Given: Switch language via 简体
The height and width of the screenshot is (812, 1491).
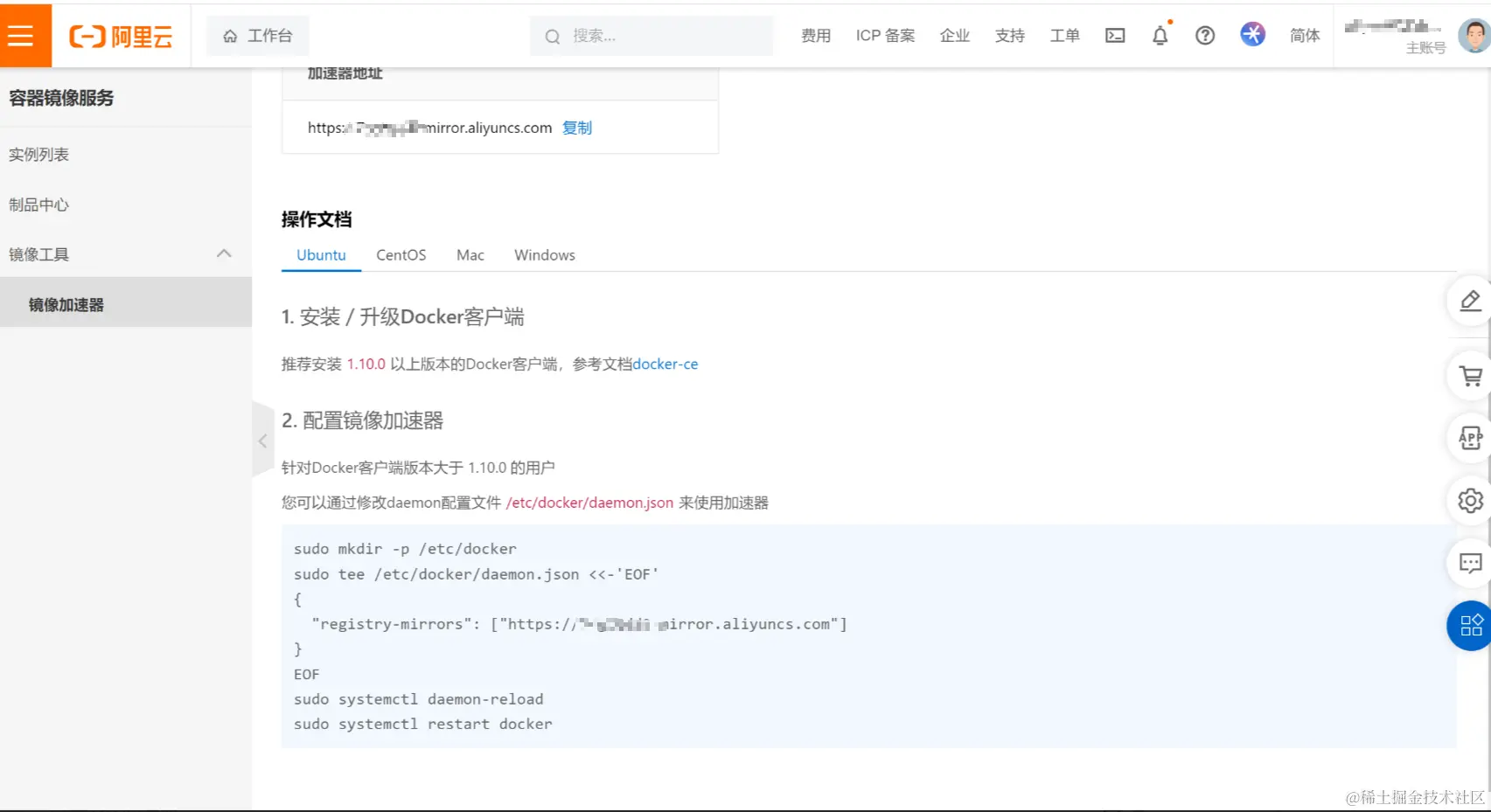Looking at the screenshot, I should click(x=1305, y=36).
